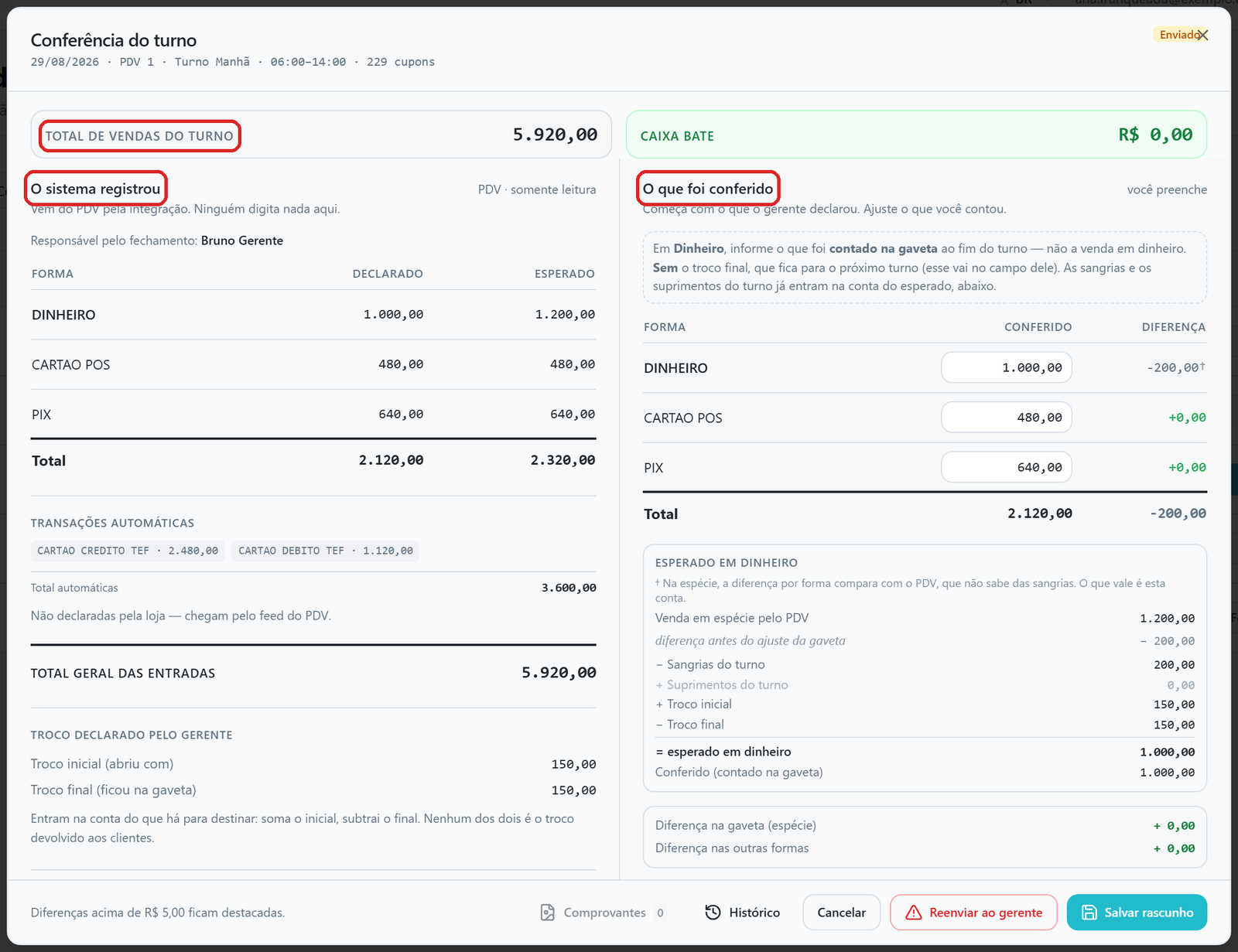Click the Enviado status badge
The image size is (1238, 952).
[1176, 35]
